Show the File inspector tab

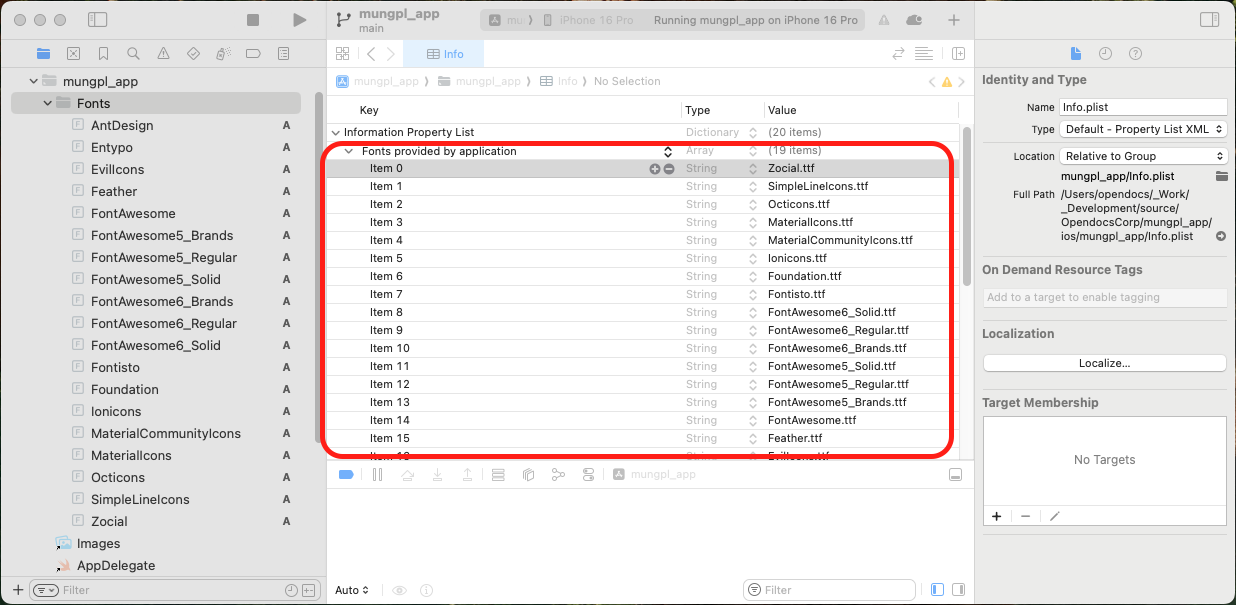click(x=1076, y=54)
